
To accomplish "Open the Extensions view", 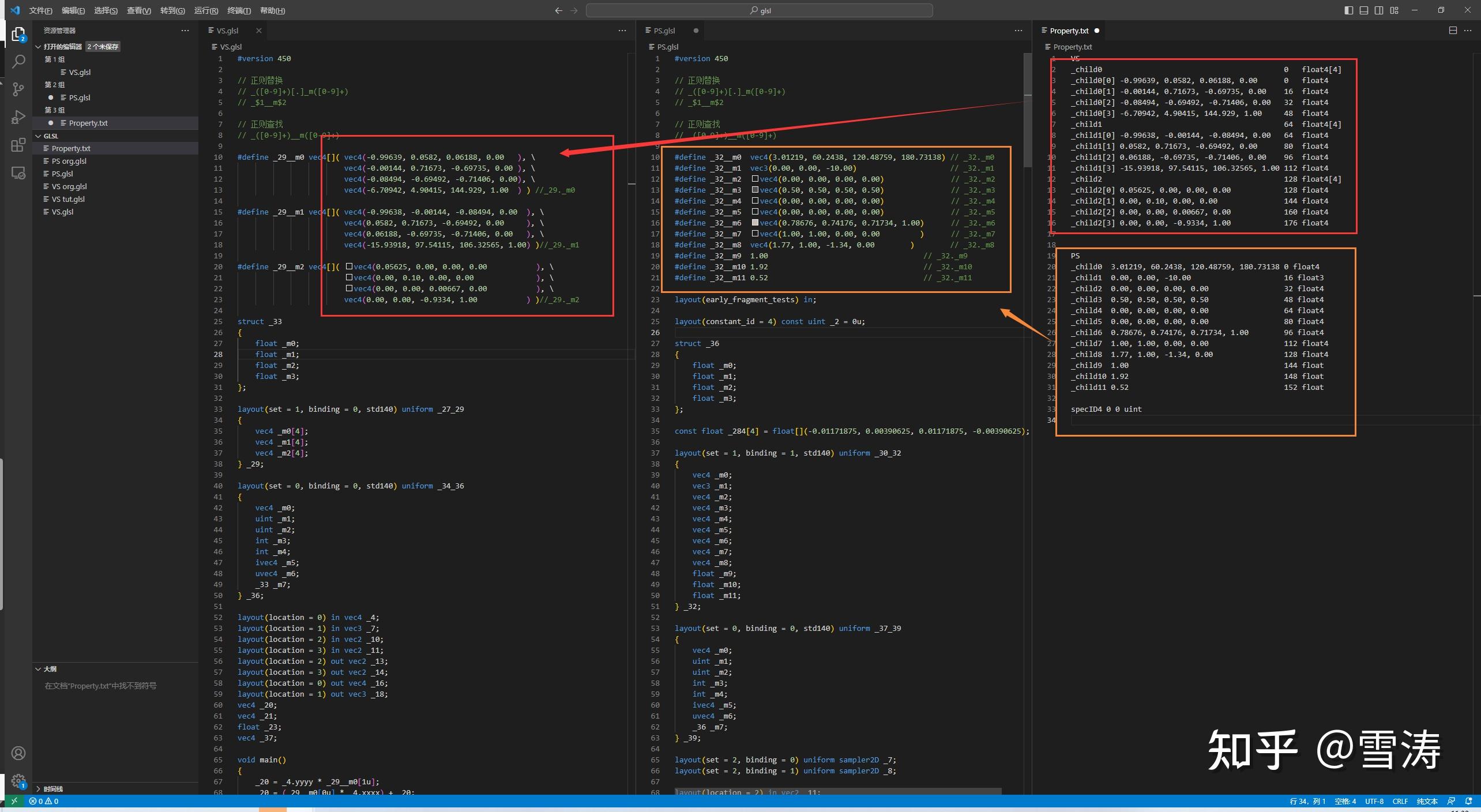I will 18,145.
